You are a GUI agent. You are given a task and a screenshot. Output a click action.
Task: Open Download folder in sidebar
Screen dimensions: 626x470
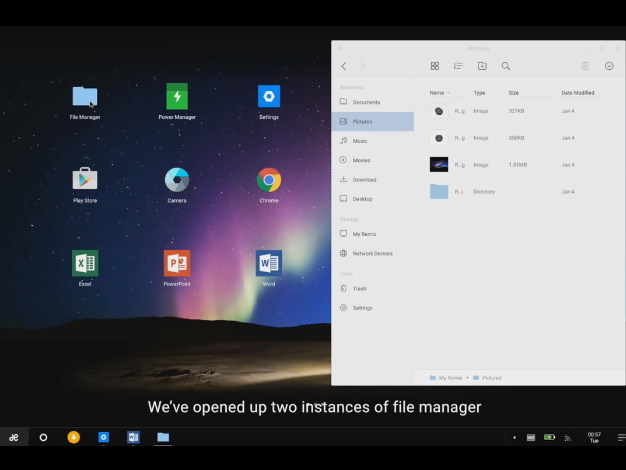coord(372,180)
